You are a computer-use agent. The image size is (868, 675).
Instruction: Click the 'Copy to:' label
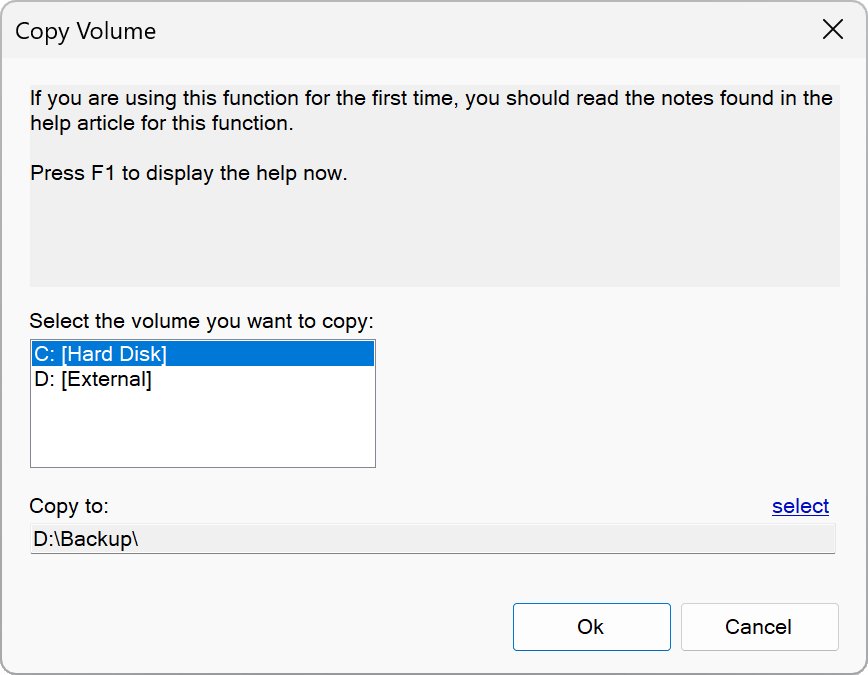click(69, 506)
